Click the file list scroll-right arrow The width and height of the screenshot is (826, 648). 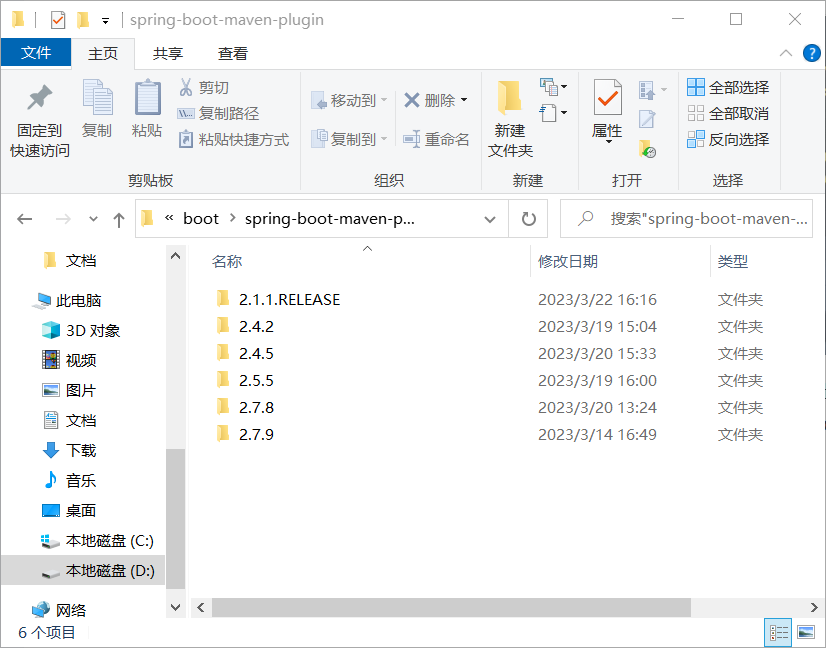point(814,607)
